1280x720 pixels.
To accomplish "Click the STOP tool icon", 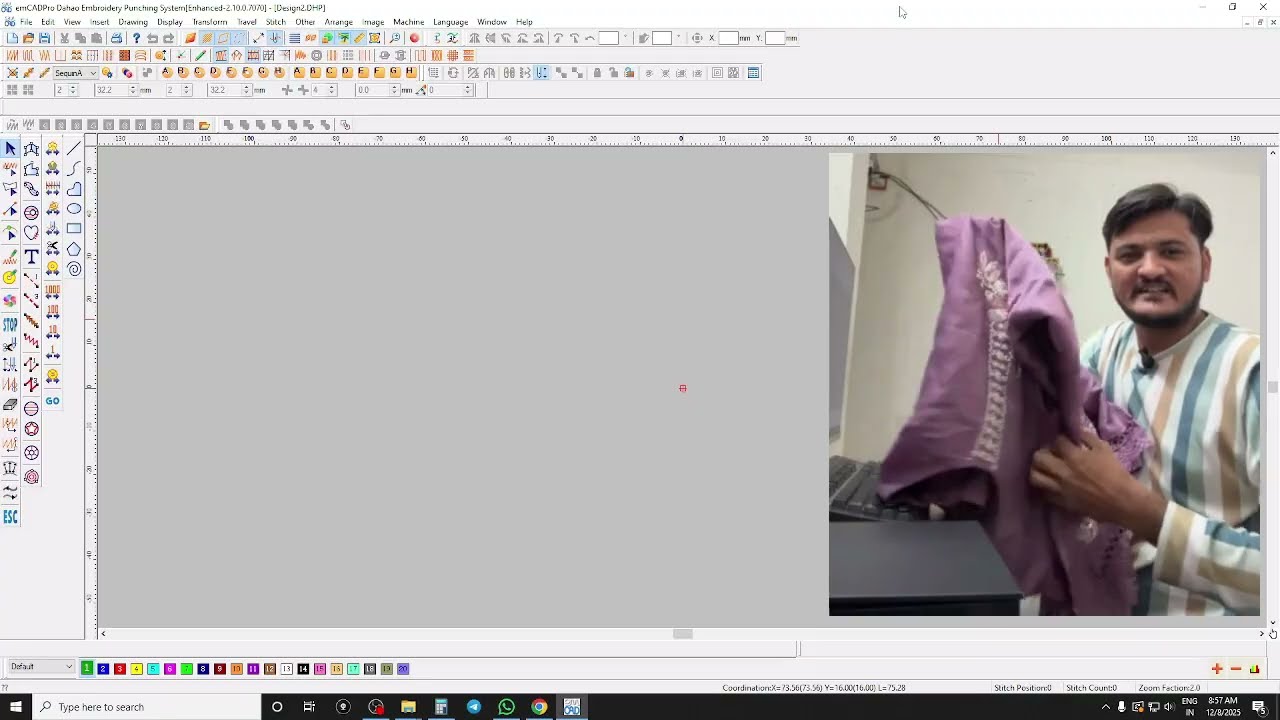I will (10, 325).
